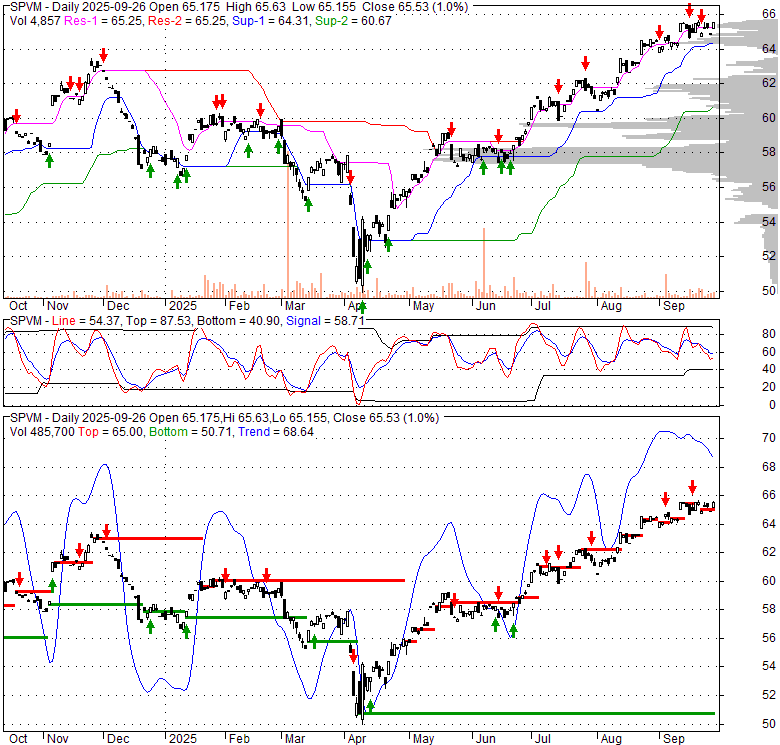This screenshot has height=745, width=780.
Task: Click the long green Bottom line at 50.71
Action: point(539,713)
